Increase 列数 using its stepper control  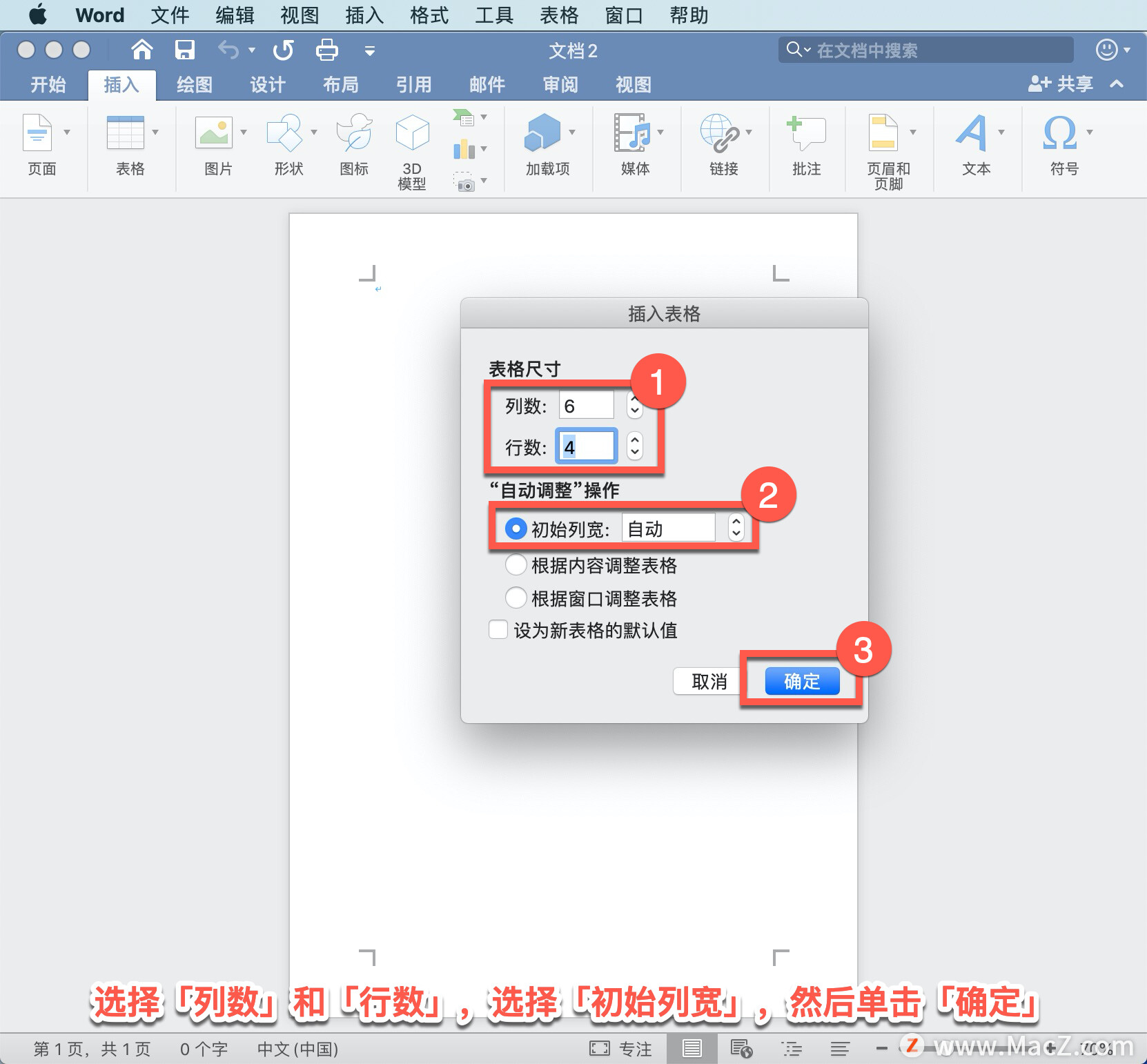pyautogui.click(x=633, y=400)
